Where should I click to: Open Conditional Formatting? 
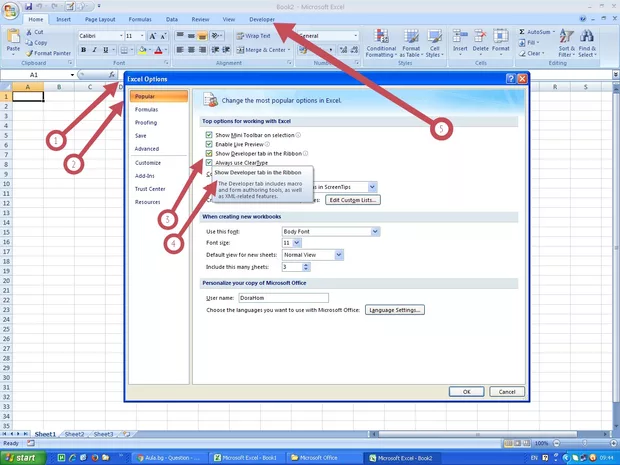(x=381, y=43)
